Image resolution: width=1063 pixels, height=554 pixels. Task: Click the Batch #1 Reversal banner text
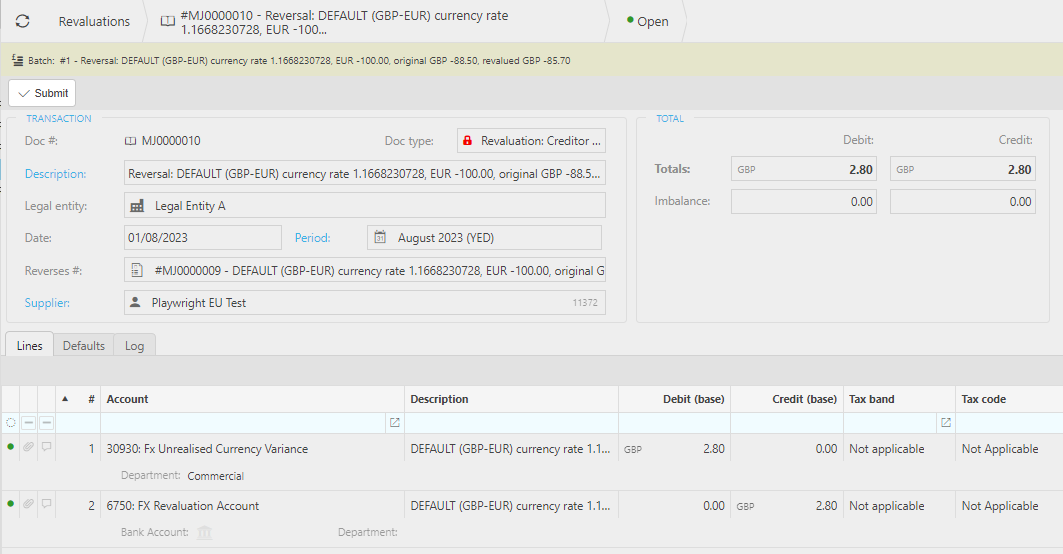coord(299,60)
